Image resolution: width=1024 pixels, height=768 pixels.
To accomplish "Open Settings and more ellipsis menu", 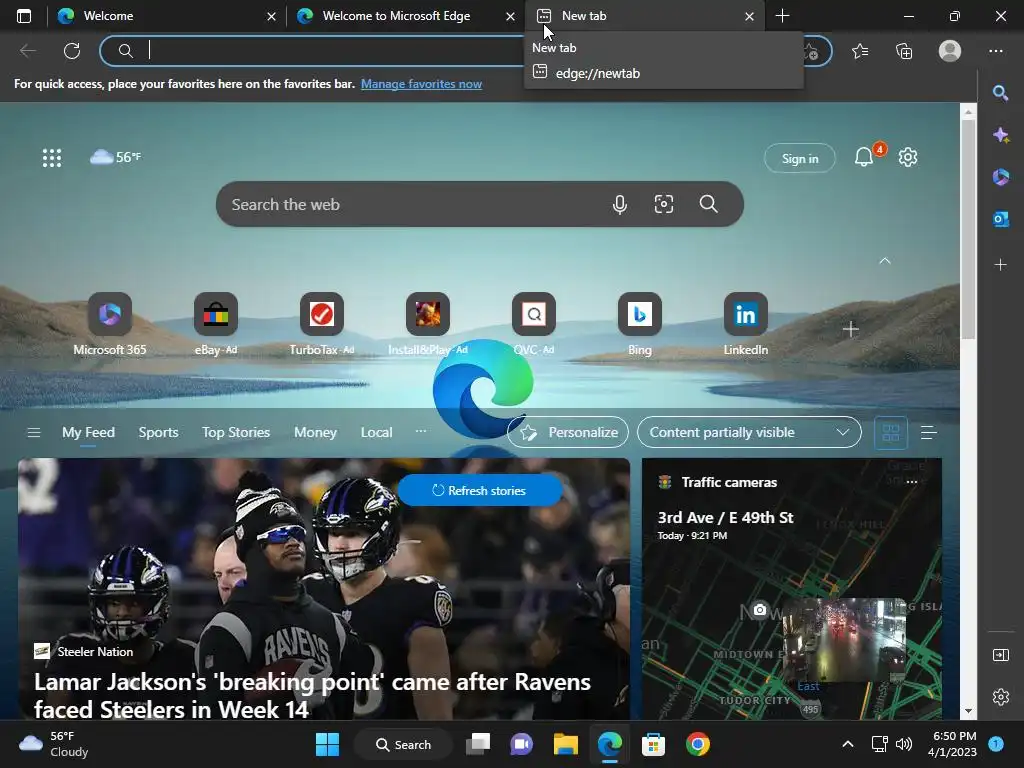I will pos(995,51).
